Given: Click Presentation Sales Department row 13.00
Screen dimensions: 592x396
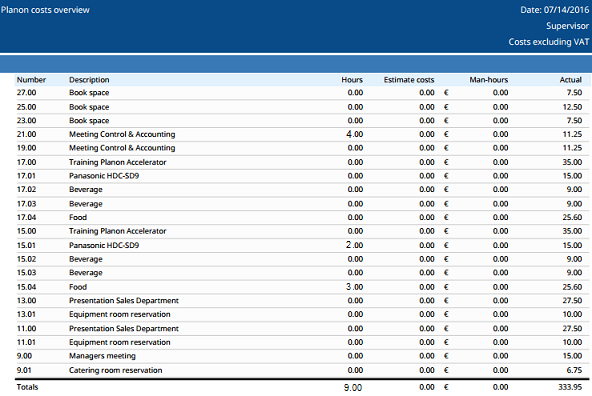Looking at the screenshot, I should pos(302,301).
